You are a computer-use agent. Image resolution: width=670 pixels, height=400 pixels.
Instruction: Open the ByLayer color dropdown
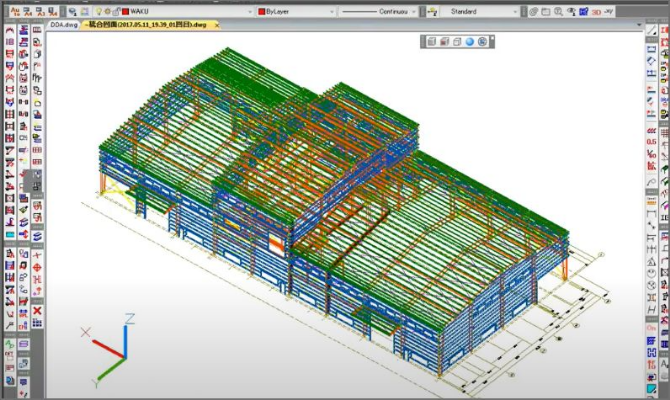click(x=332, y=12)
